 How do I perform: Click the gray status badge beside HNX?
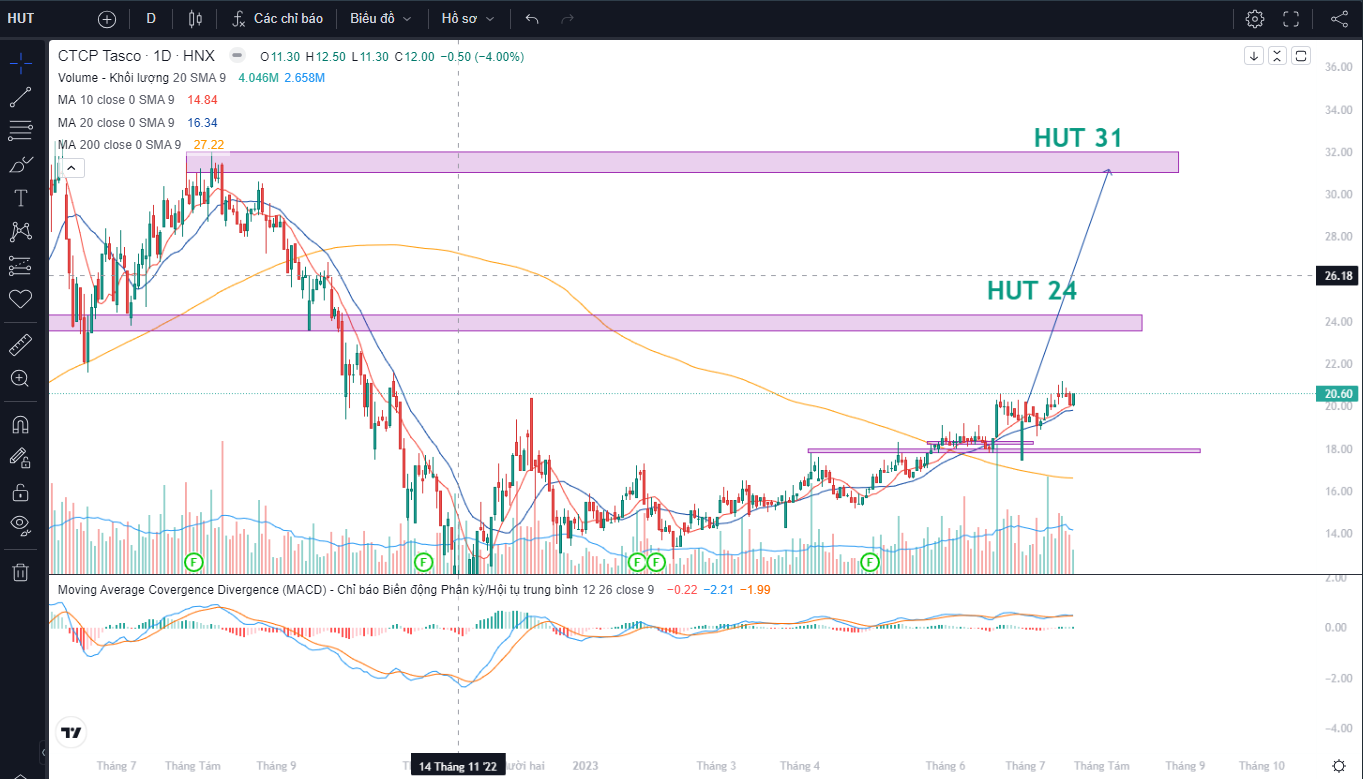tap(237, 56)
